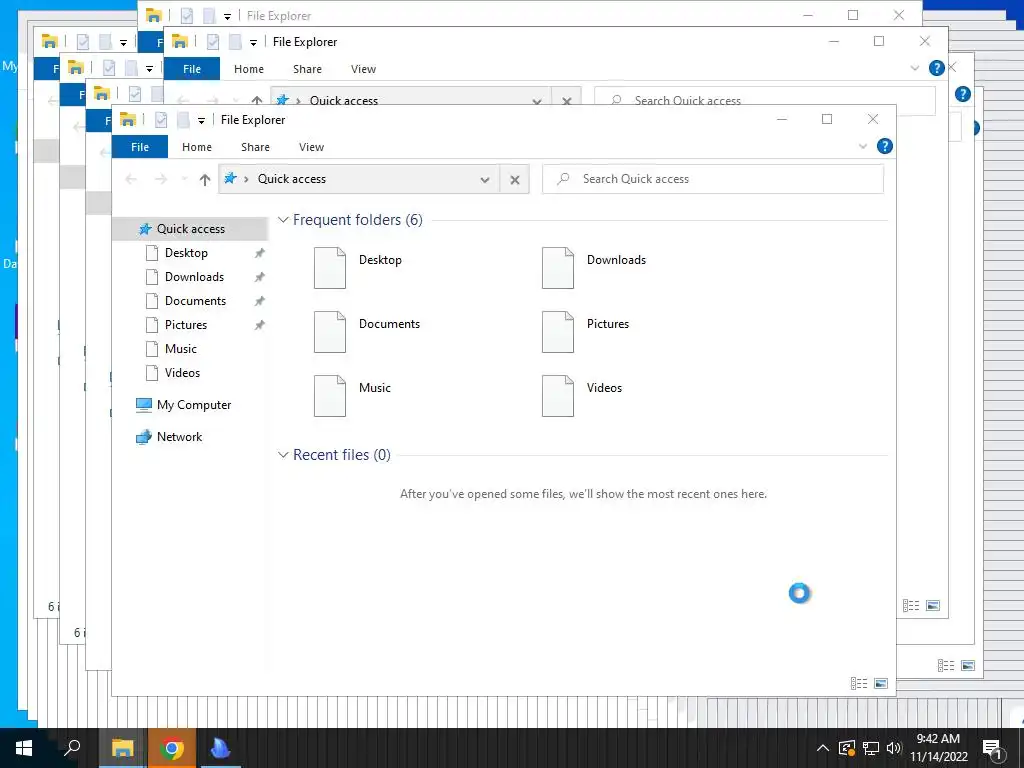The image size is (1024, 768).
Task: Click the File Explorer taskbar icon
Action: coord(122,748)
